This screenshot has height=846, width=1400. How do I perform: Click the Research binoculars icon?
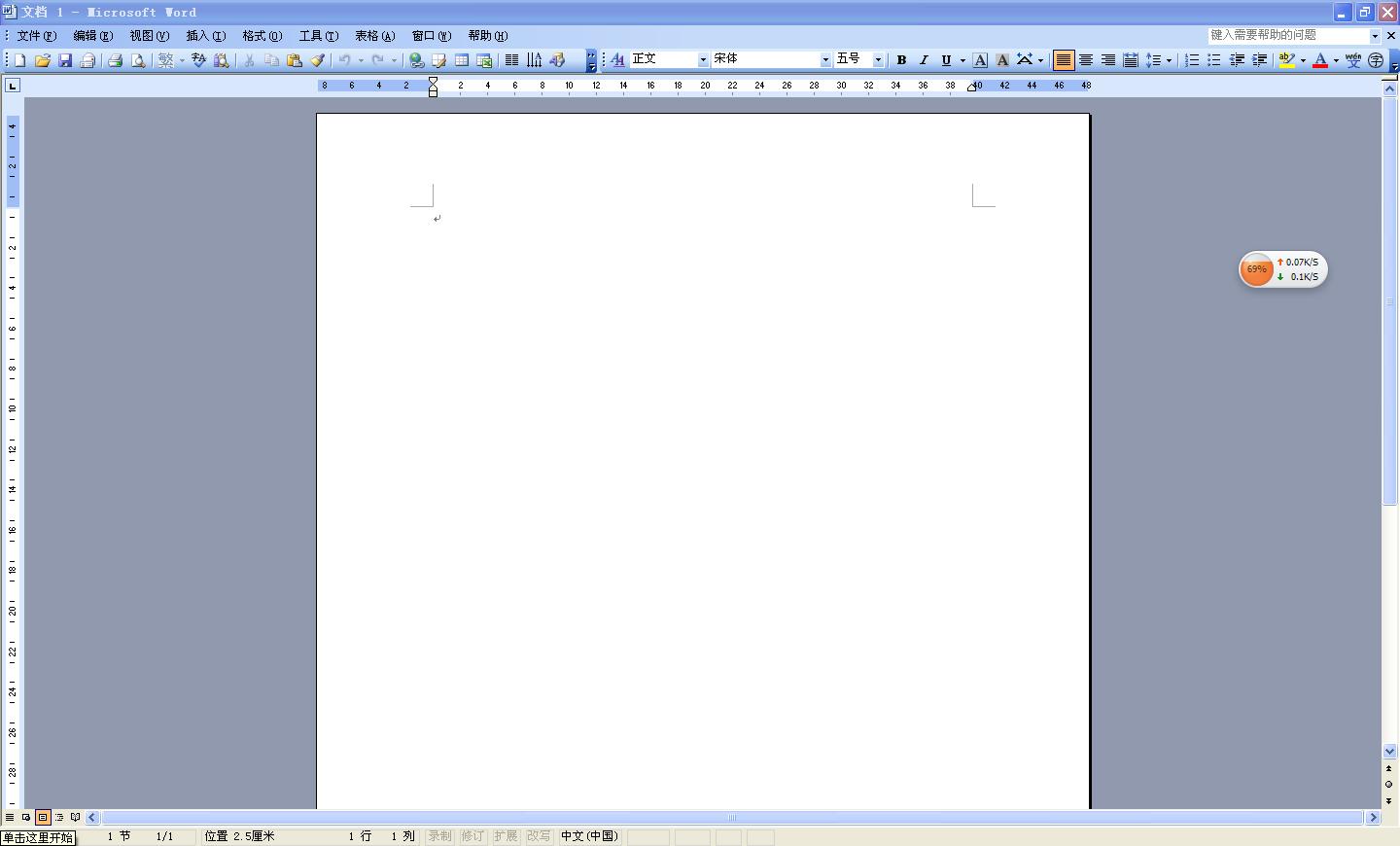(x=221, y=60)
